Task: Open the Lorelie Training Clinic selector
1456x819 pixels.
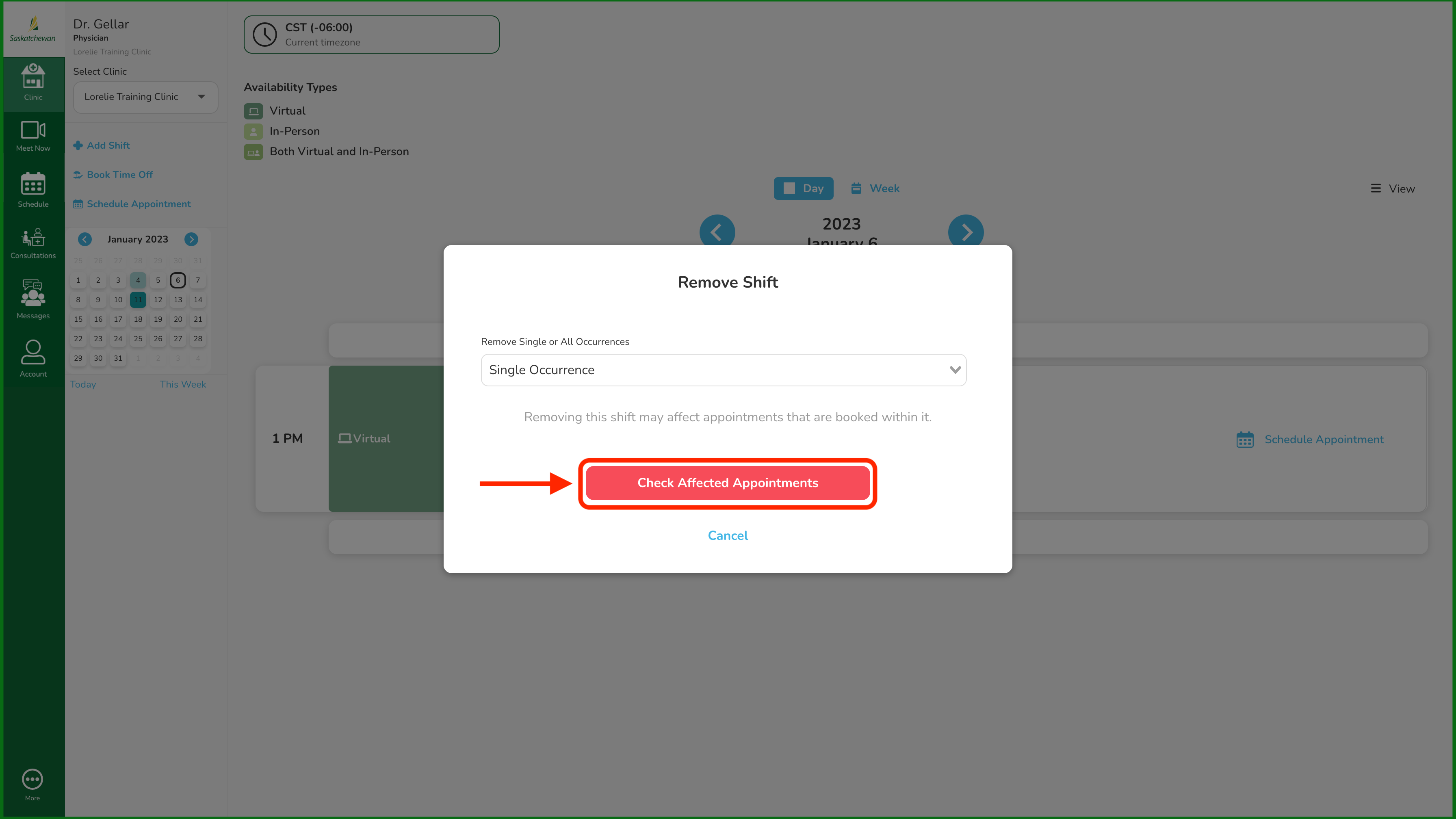Action: click(x=145, y=97)
